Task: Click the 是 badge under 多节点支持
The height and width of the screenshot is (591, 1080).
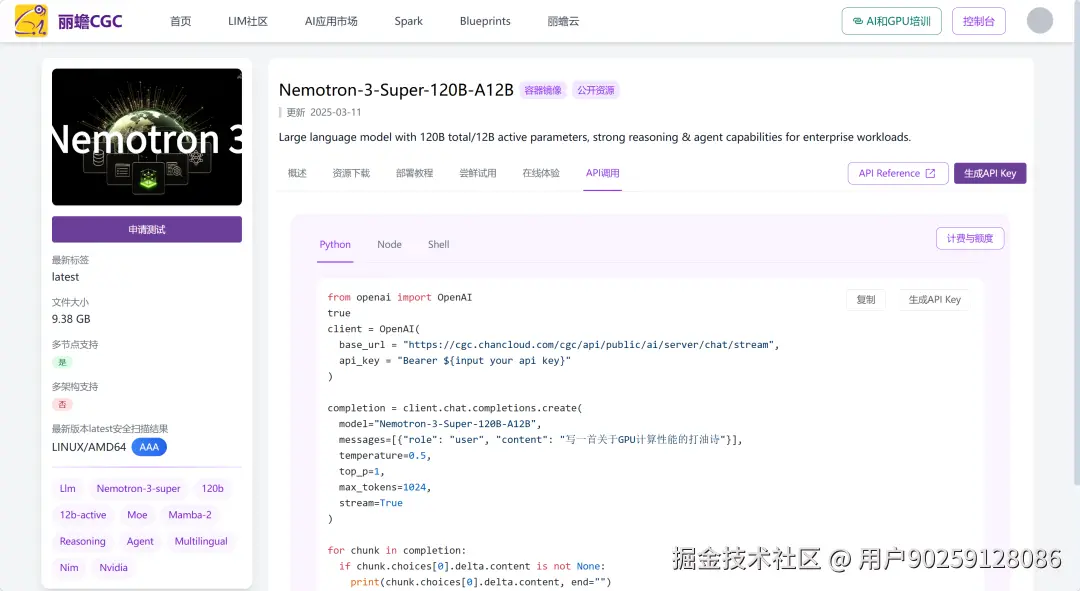Action: 62,362
